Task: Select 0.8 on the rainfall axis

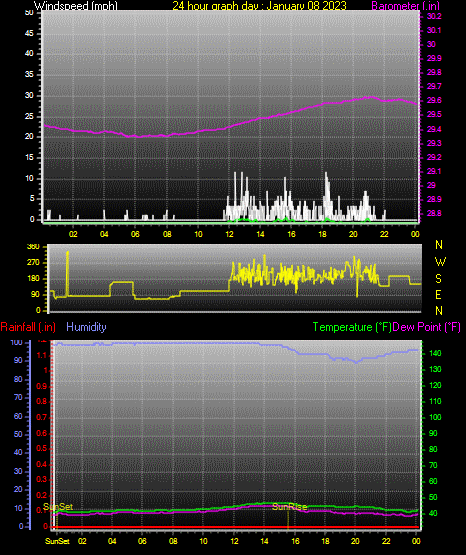Action: point(41,401)
